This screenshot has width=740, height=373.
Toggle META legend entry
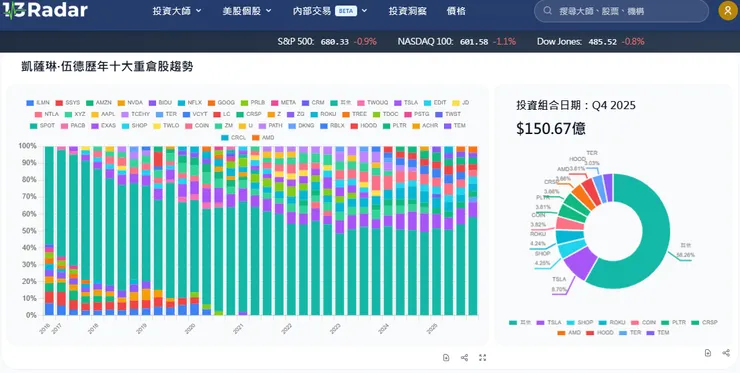[x=283, y=102]
